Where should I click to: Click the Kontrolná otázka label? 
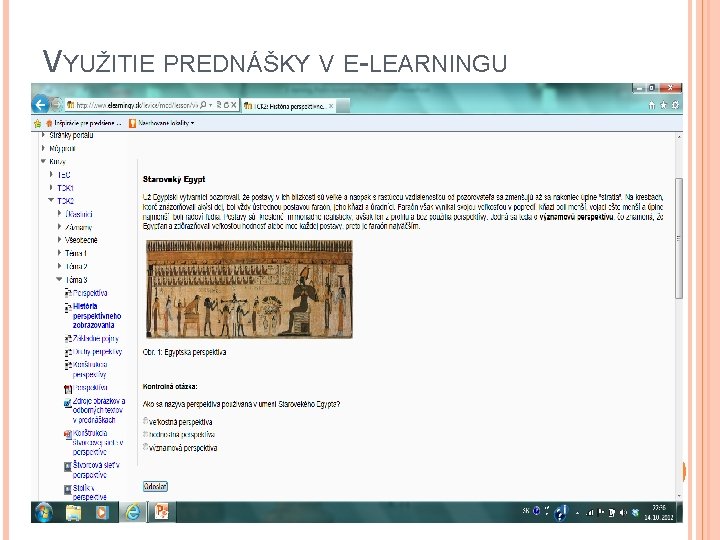[170, 387]
